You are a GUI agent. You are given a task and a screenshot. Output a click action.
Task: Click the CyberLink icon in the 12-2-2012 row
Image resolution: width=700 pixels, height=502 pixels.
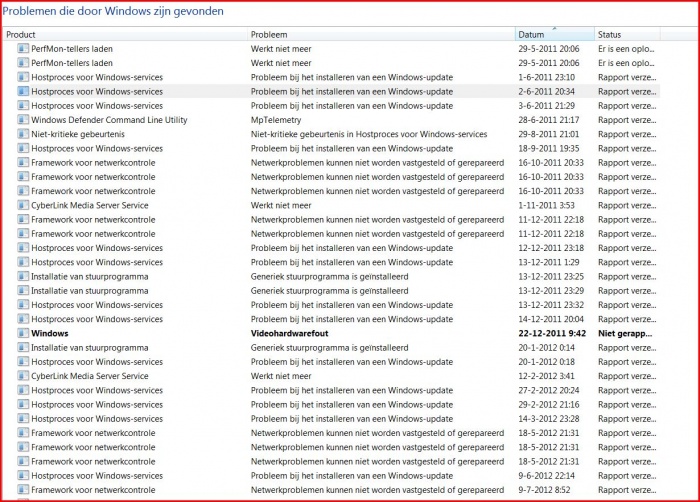point(23,376)
